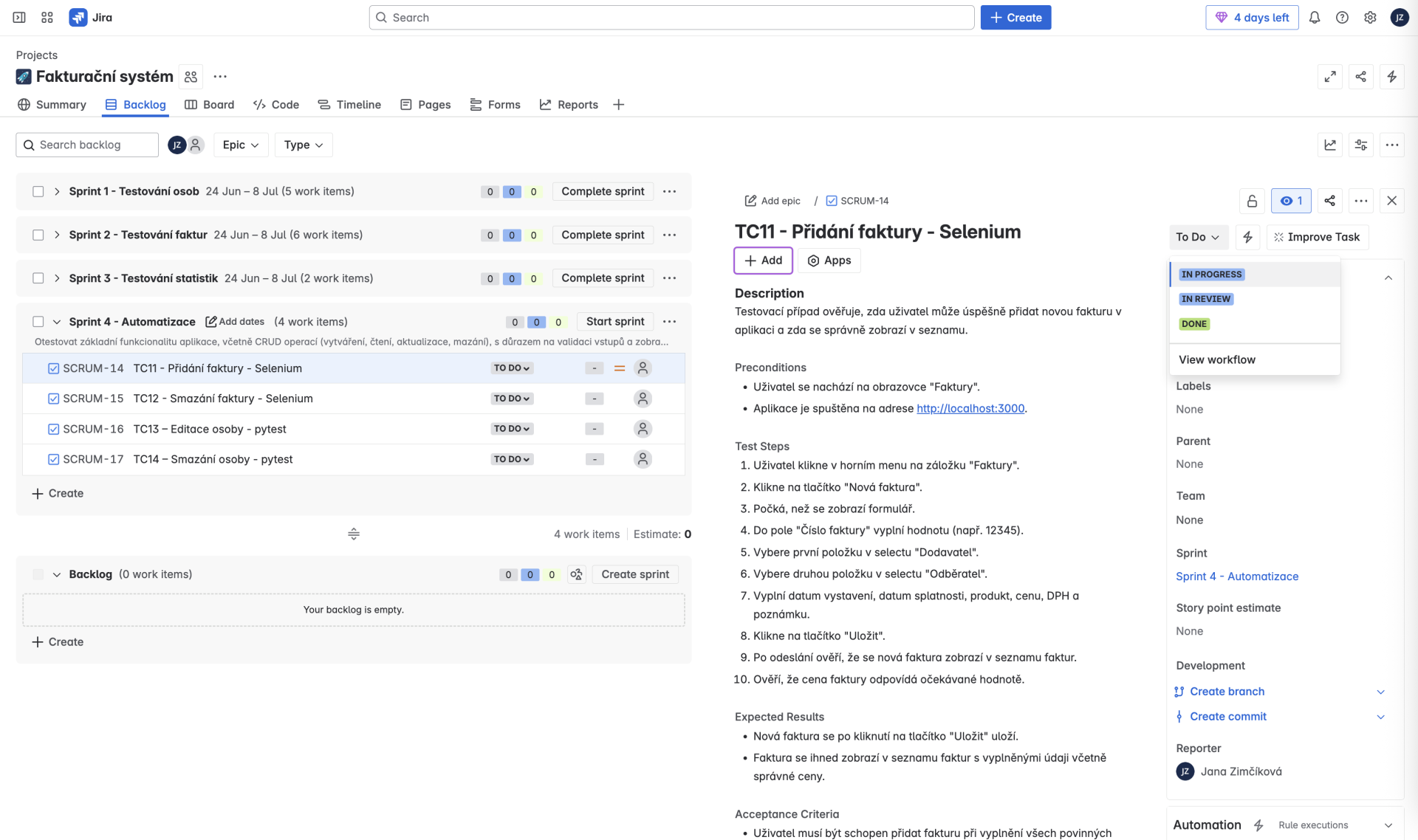1418x840 pixels.
Task: Share issue SCRUM-14 via share icon
Action: tap(1329, 201)
